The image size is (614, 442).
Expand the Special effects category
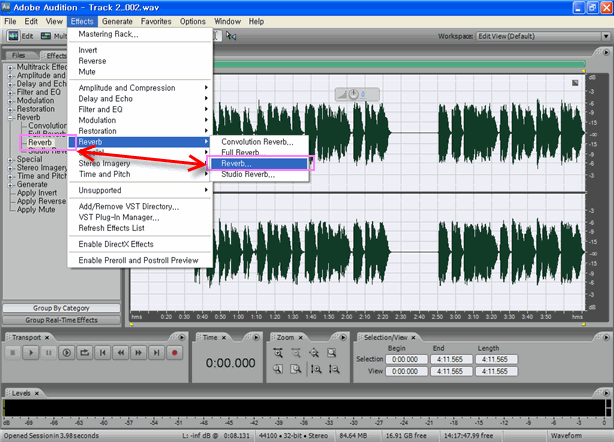tap(11, 160)
